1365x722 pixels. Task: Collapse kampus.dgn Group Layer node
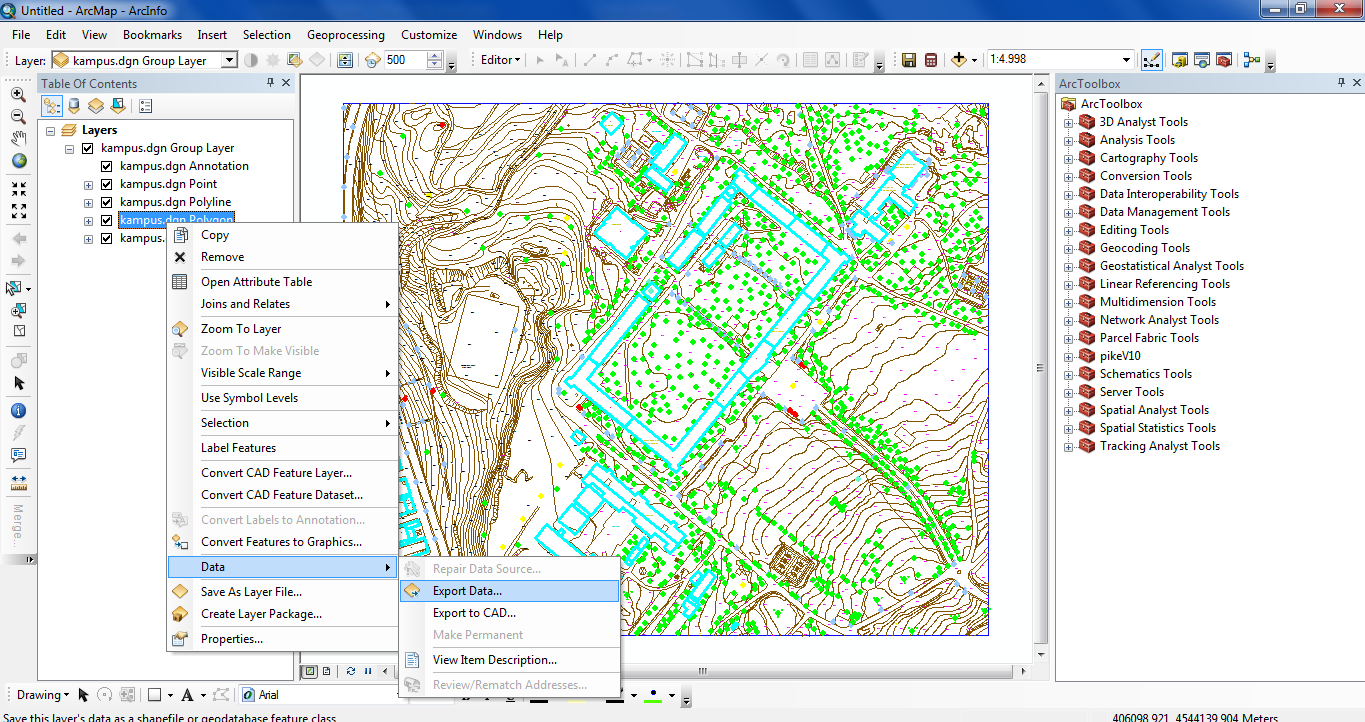click(69, 148)
